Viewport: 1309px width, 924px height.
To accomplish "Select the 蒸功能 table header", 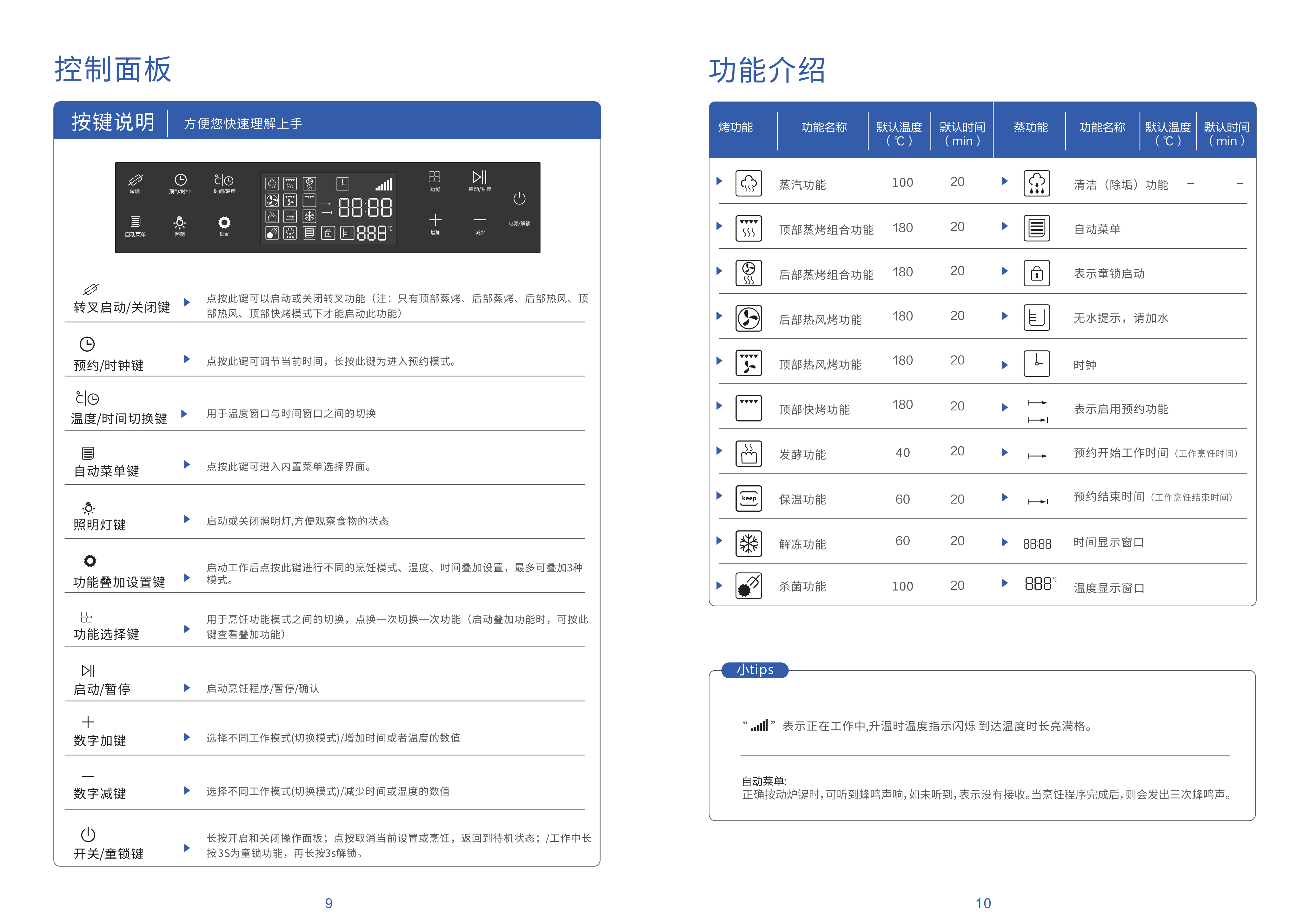I will 1030,128.
